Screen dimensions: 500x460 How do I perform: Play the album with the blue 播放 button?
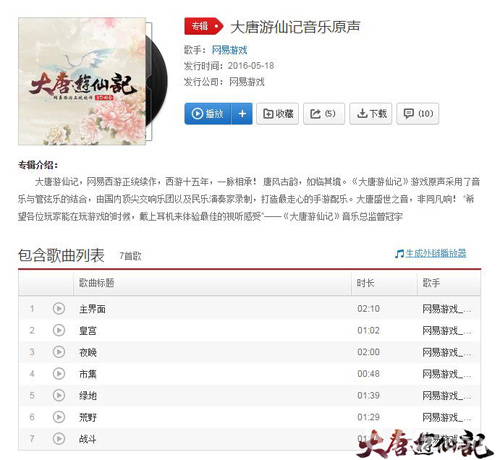tap(208, 114)
